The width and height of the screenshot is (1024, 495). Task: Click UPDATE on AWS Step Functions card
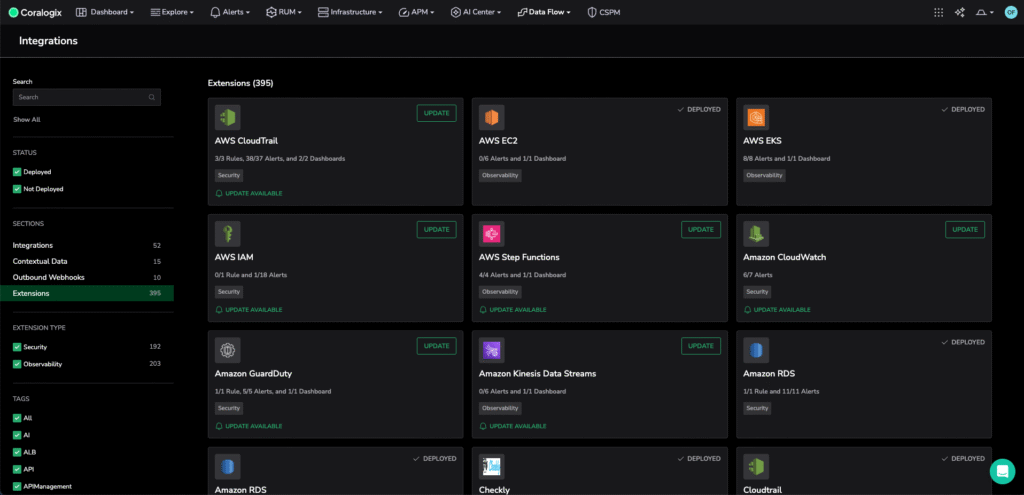coord(701,229)
